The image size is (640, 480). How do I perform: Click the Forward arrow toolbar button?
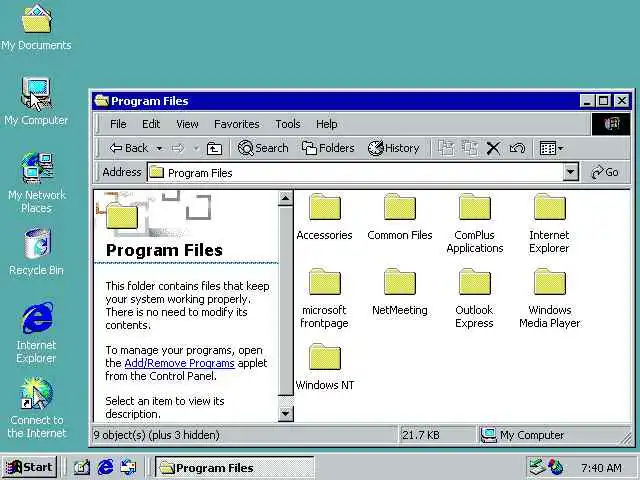(x=178, y=148)
